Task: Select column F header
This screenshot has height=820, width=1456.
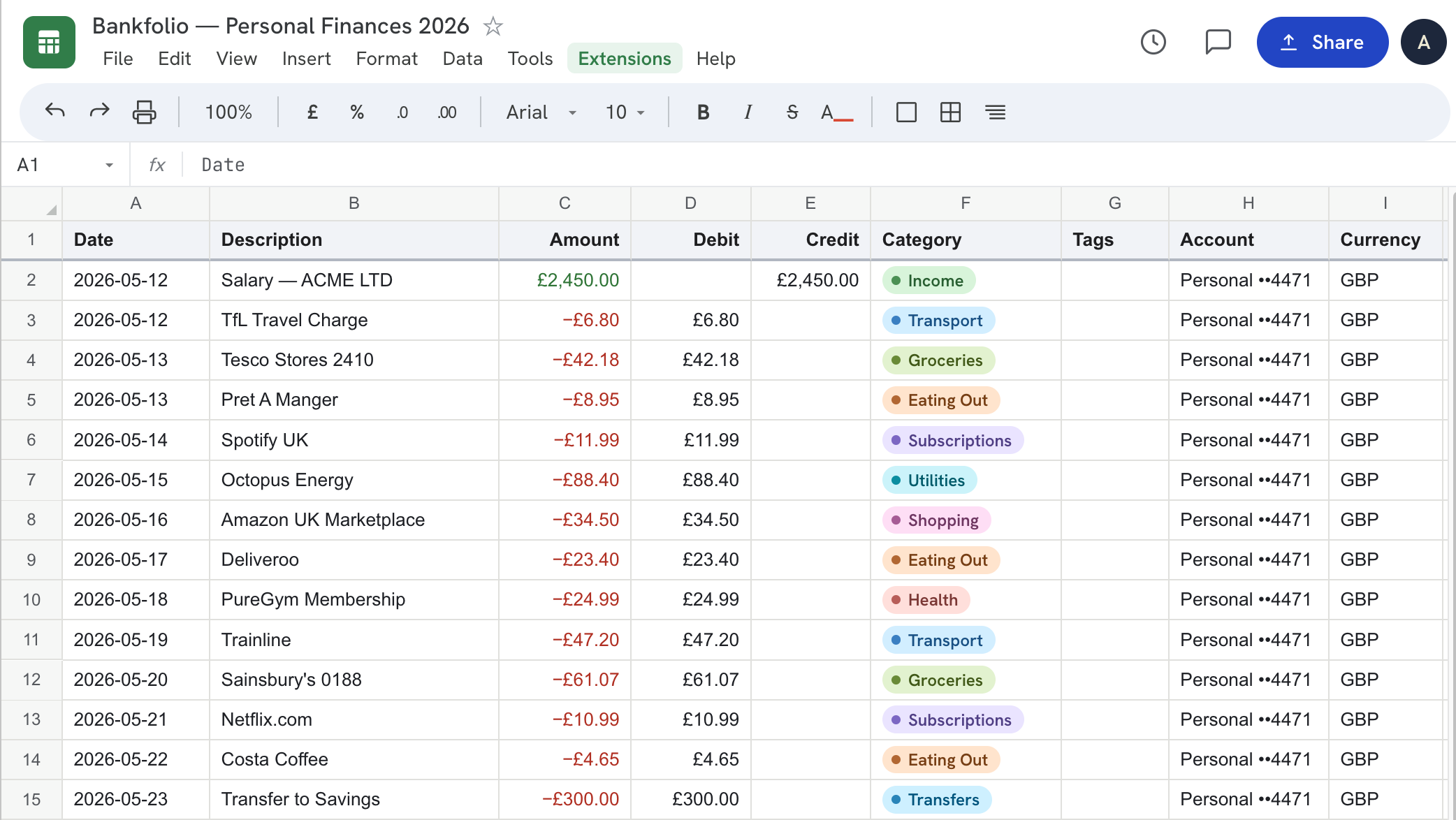Action: [966, 203]
